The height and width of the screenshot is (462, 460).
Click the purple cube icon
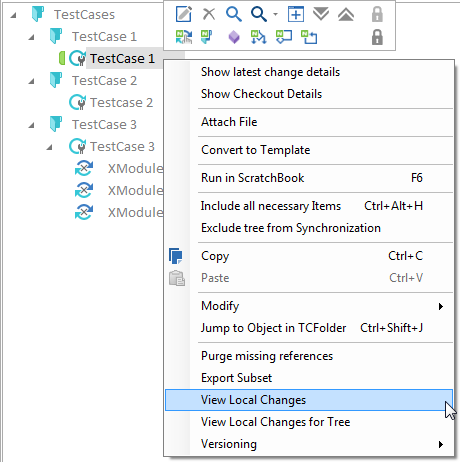point(234,37)
